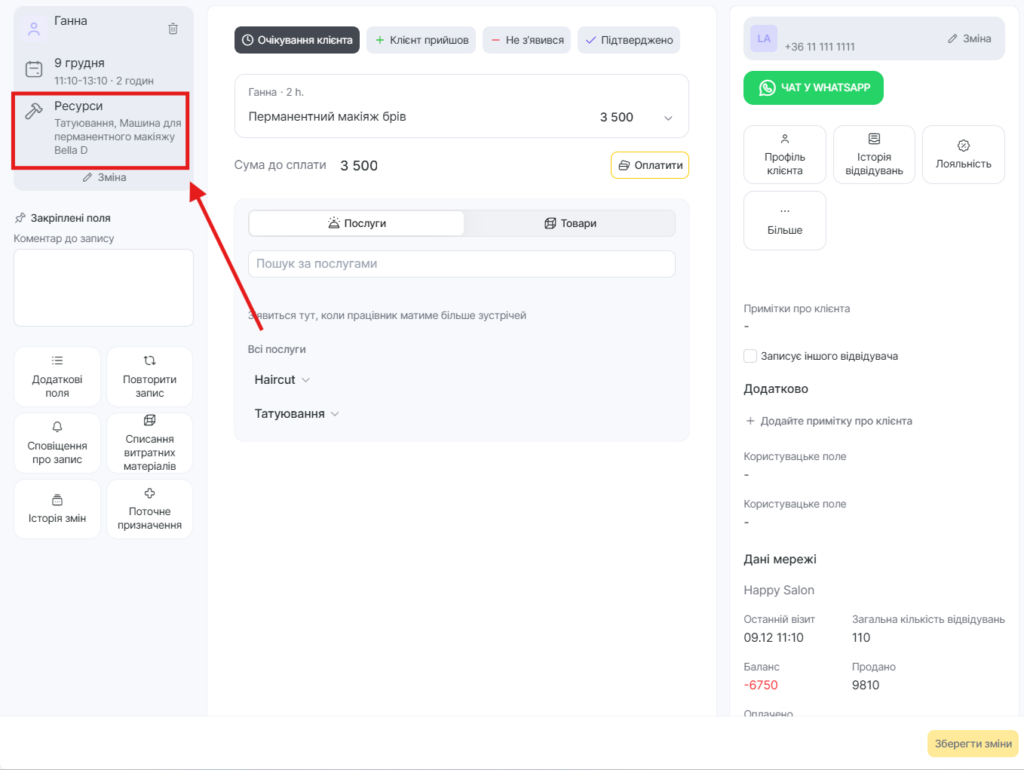Image resolution: width=1024 pixels, height=770 pixels.
Task: Open the Профіль клієнта icon button
Action: [784, 154]
